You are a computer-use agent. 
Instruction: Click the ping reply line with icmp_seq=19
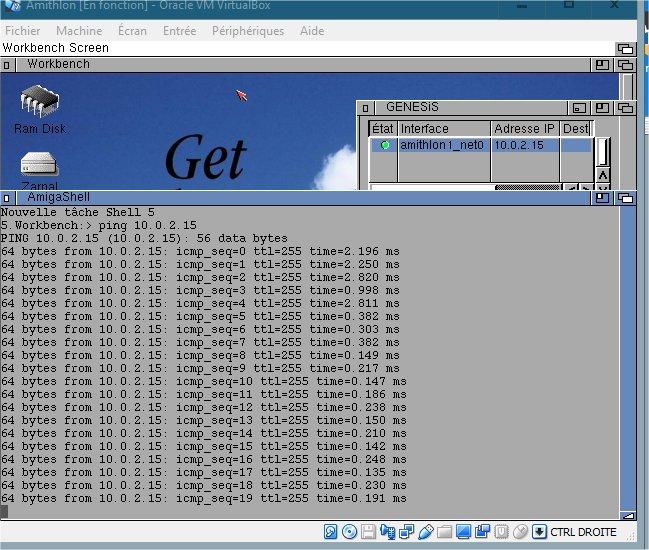point(204,498)
